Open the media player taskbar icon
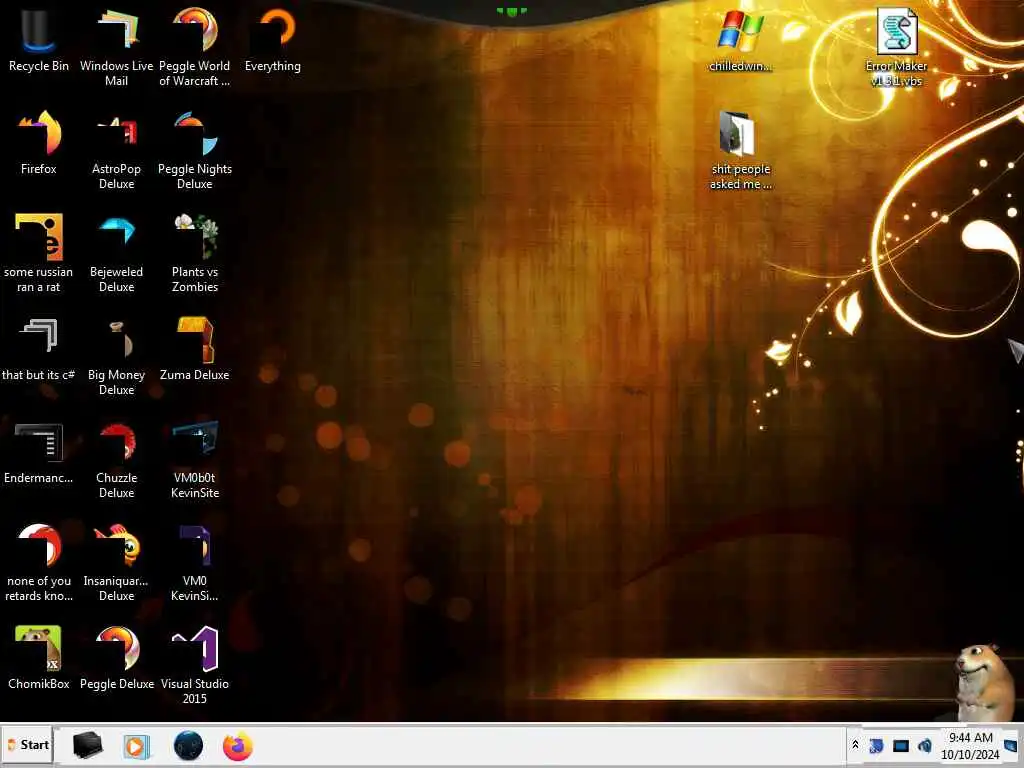Viewport: 1024px width, 768px height. point(137,746)
